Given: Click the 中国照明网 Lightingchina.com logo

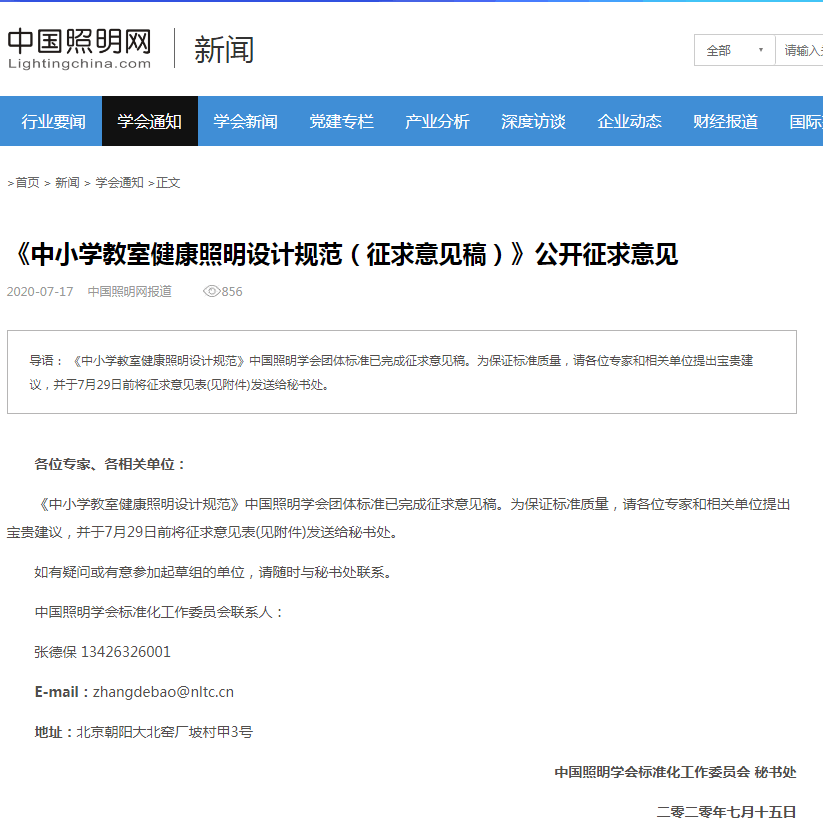Looking at the screenshot, I should pyautogui.click(x=80, y=48).
